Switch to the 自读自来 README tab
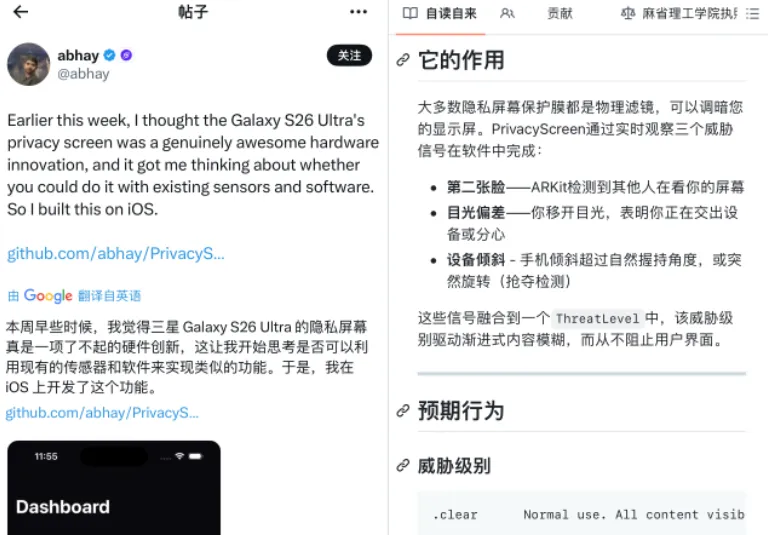Image resolution: width=768 pixels, height=535 pixels. click(440, 14)
